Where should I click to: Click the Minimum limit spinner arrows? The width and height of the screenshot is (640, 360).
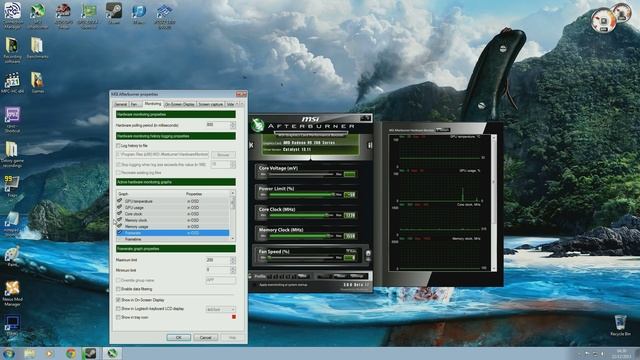[233, 270]
